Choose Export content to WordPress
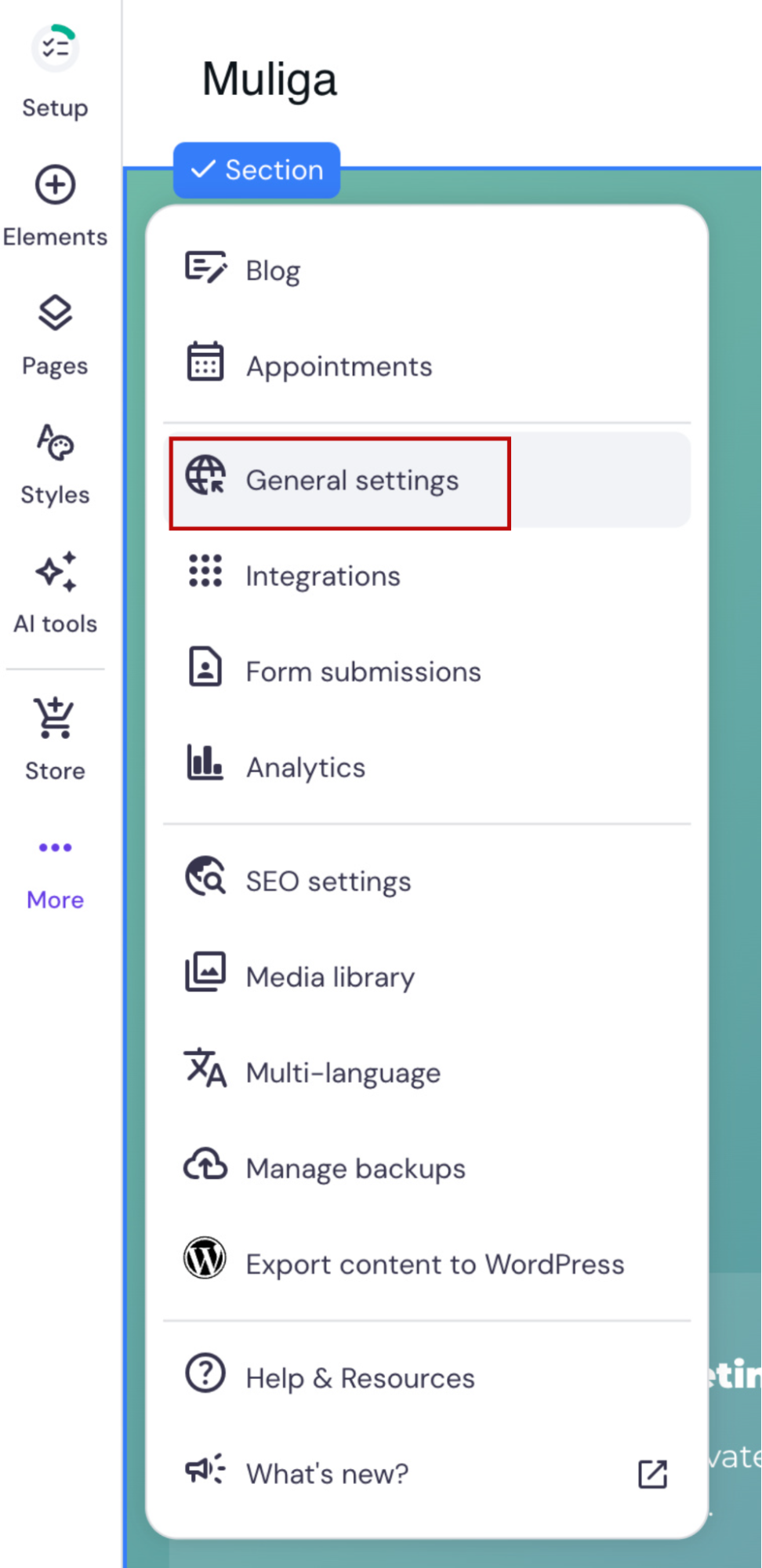 (x=434, y=1264)
